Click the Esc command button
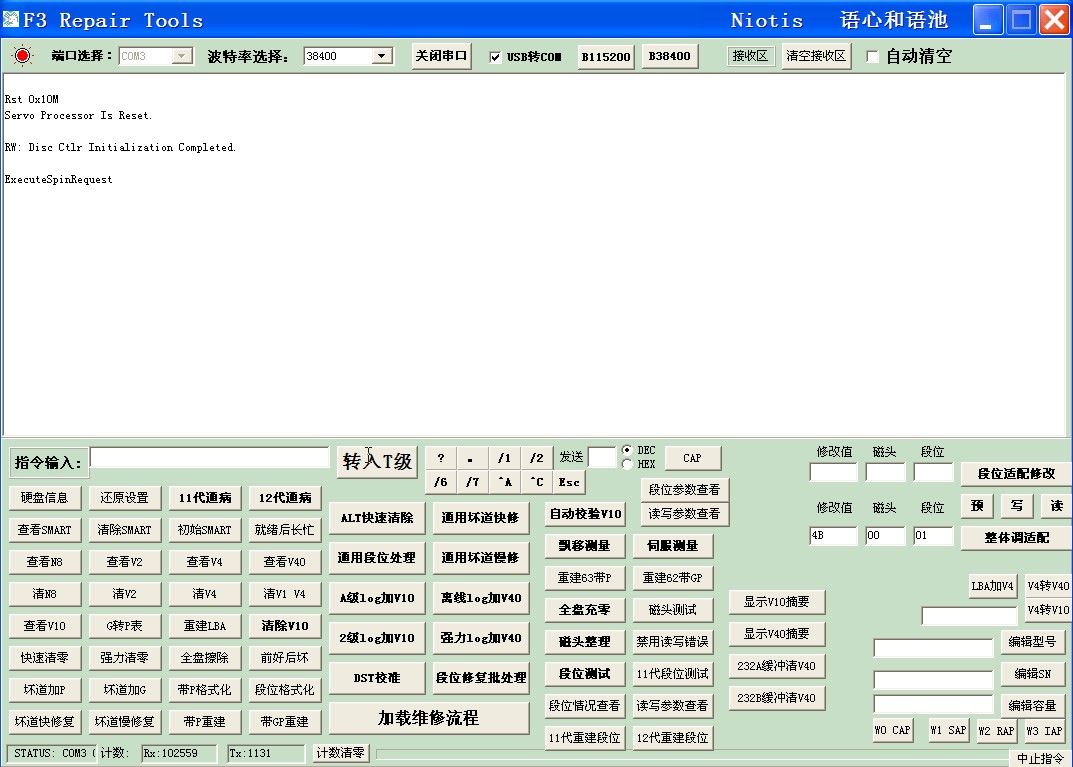This screenshot has height=767, width=1073. point(569,482)
